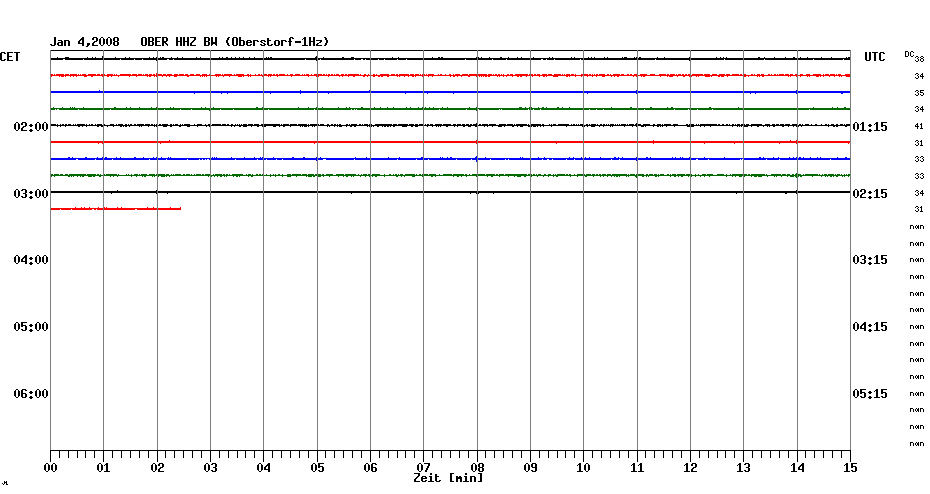Click the 'DC' column header
This screenshot has height=494, width=930.
(x=909, y=55)
